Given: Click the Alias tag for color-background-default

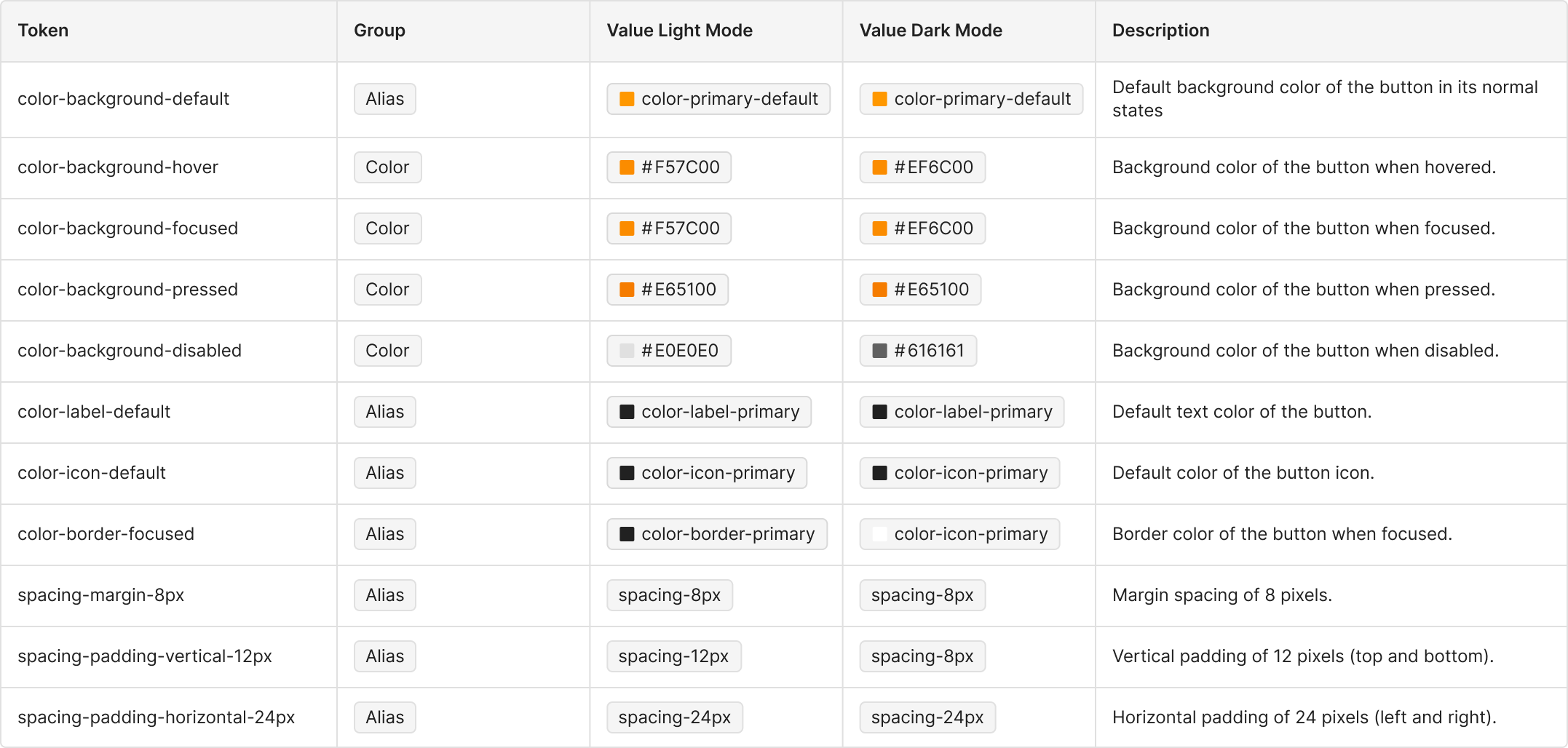Looking at the screenshot, I should click(x=384, y=99).
